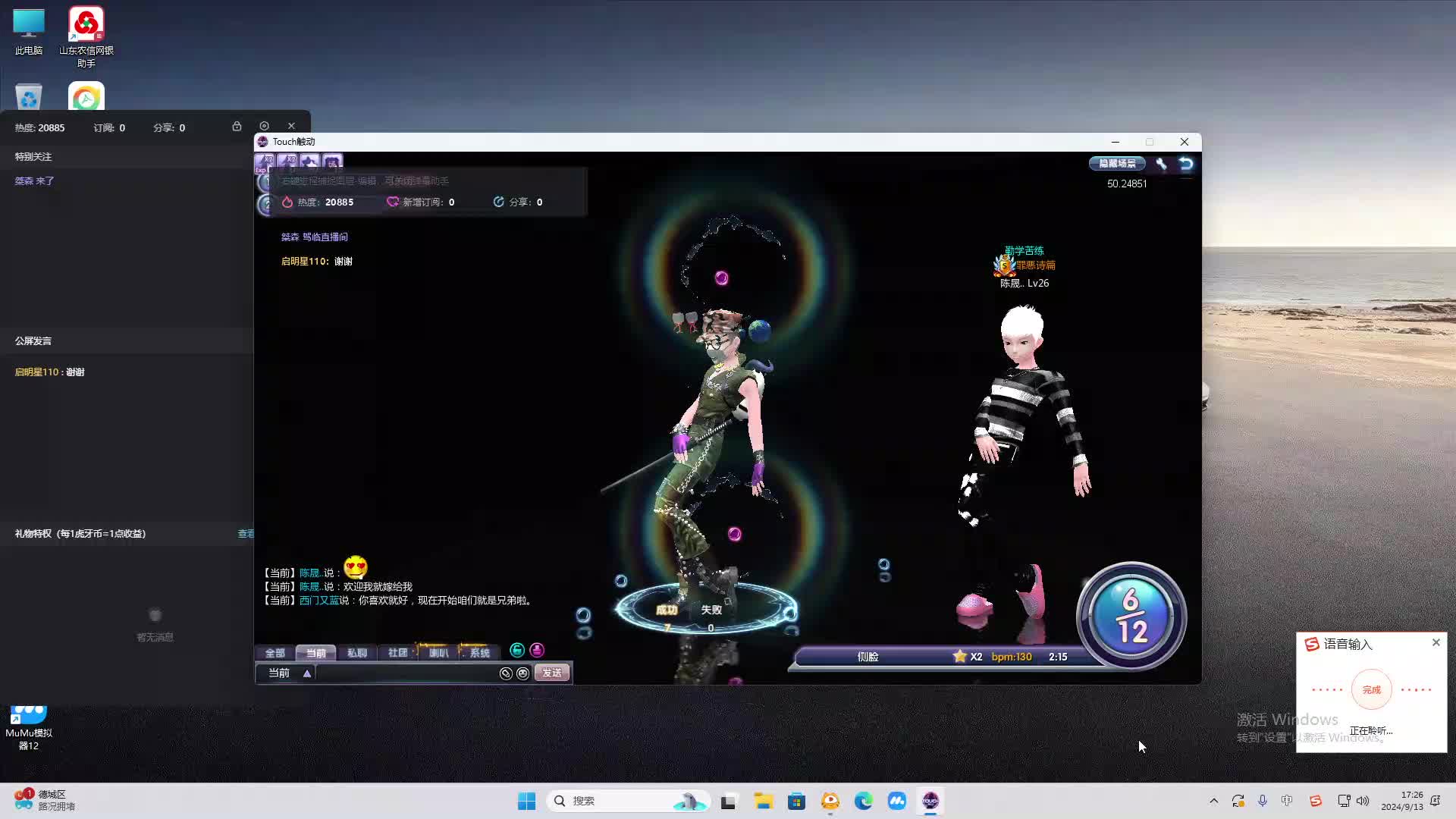Screen dimensions: 1456x819
Task: Switch to the 私聊 chat tab
Action: click(356, 653)
